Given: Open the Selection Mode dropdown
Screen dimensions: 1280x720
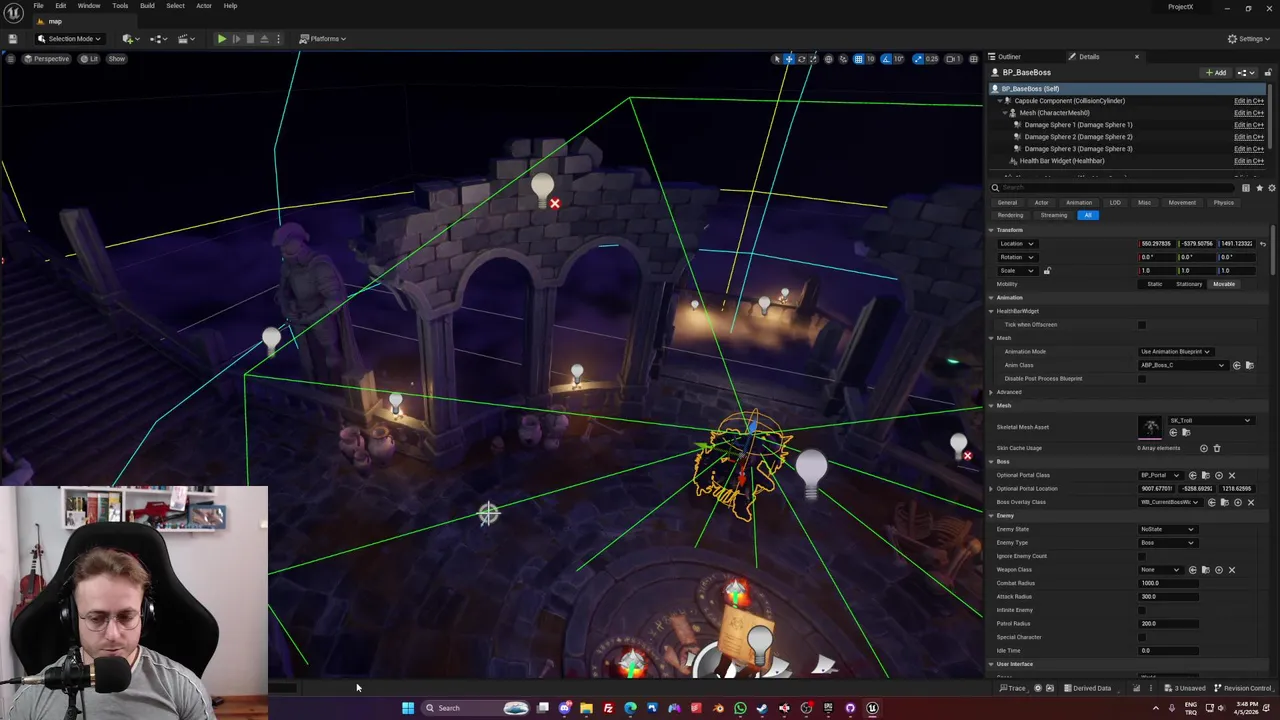Looking at the screenshot, I should coord(70,38).
